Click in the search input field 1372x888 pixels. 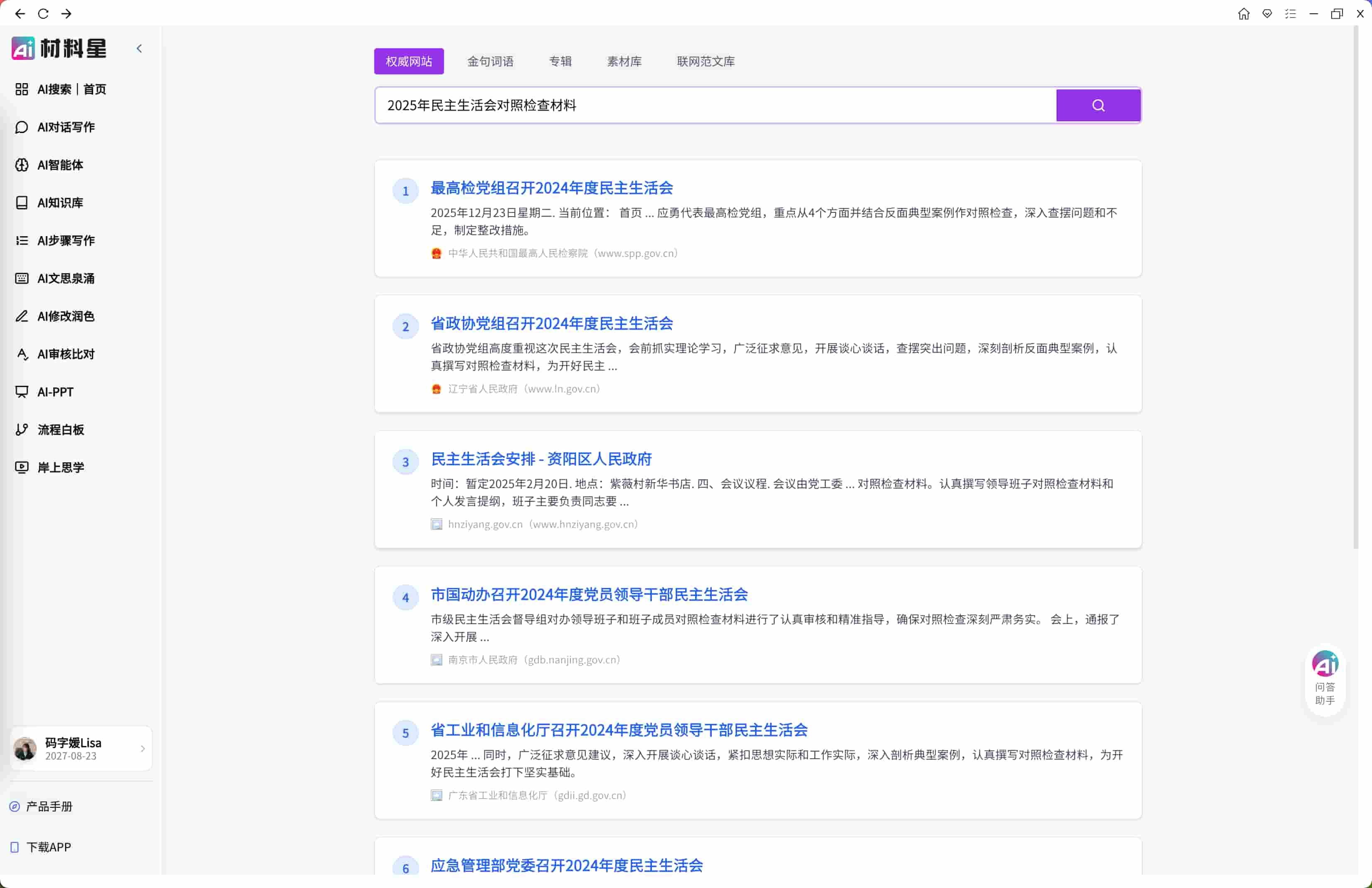(x=715, y=106)
